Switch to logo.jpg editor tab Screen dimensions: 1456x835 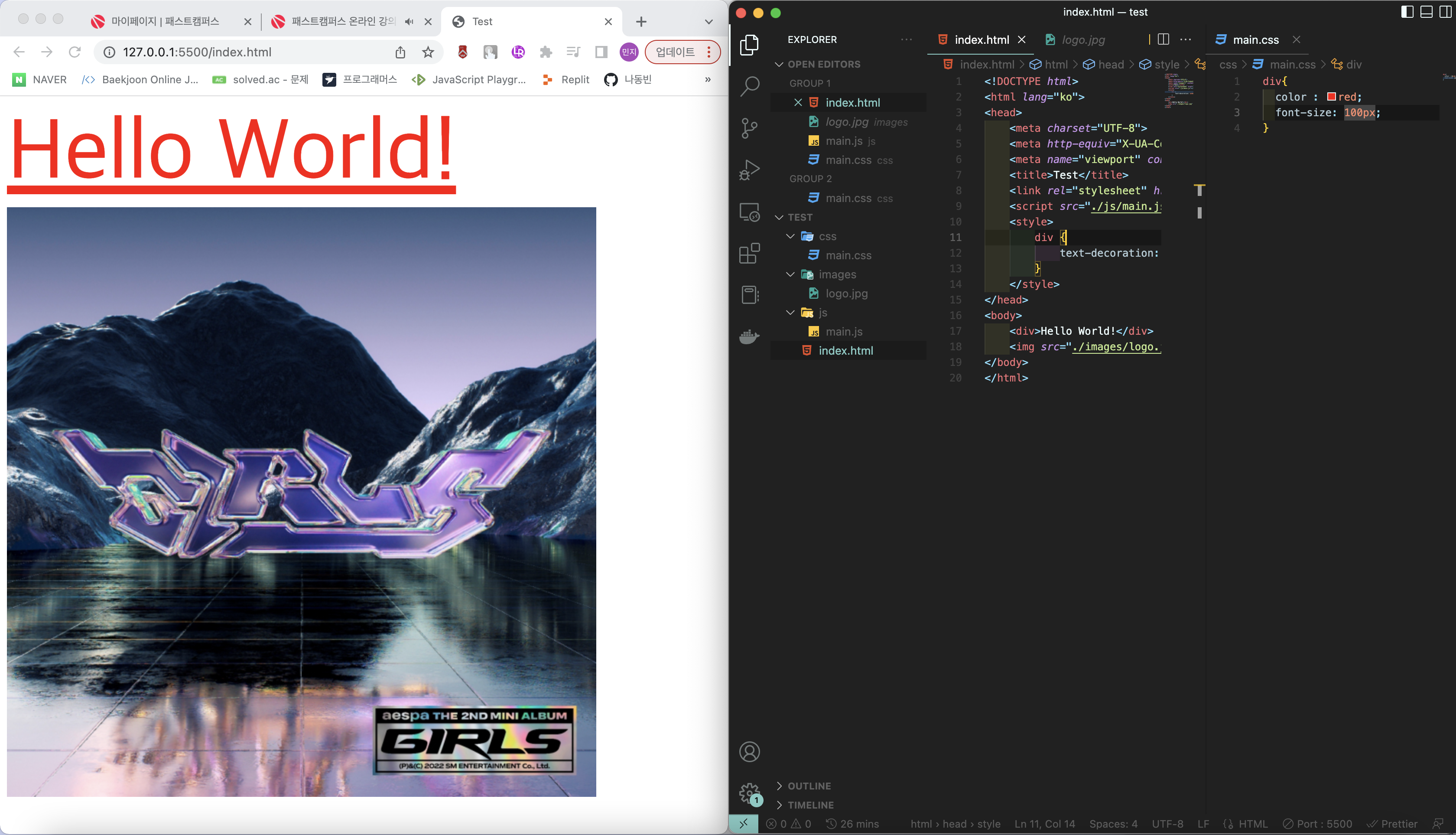(x=1082, y=39)
